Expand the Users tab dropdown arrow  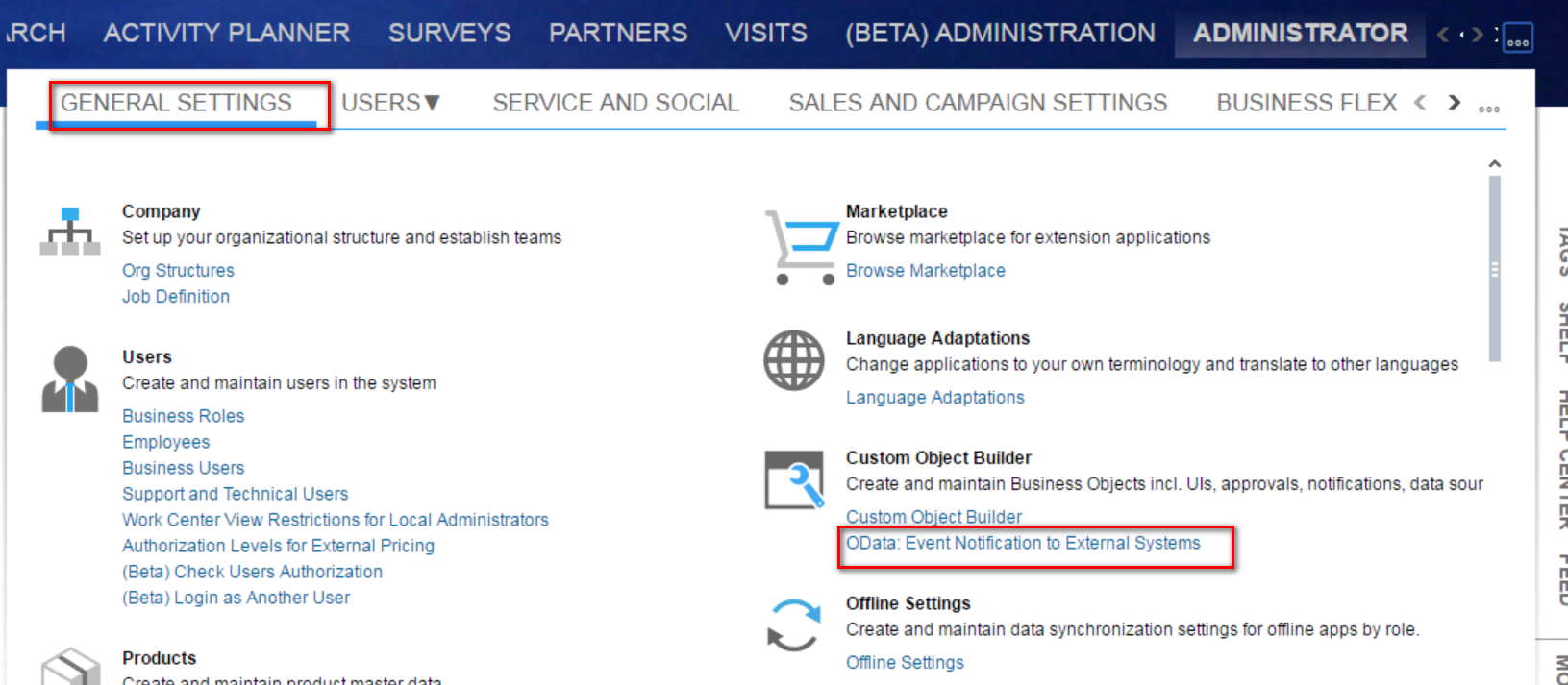(x=432, y=102)
